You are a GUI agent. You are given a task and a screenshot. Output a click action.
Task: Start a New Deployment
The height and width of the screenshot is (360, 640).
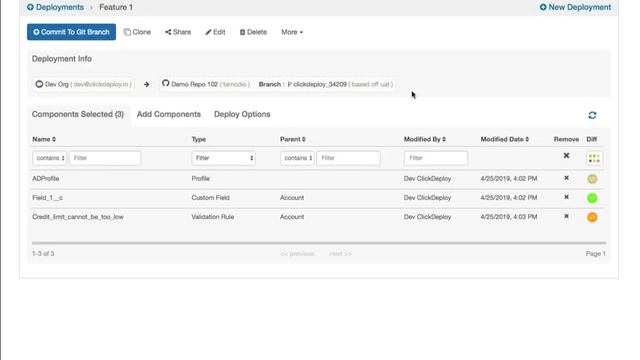[x=575, y=7]
